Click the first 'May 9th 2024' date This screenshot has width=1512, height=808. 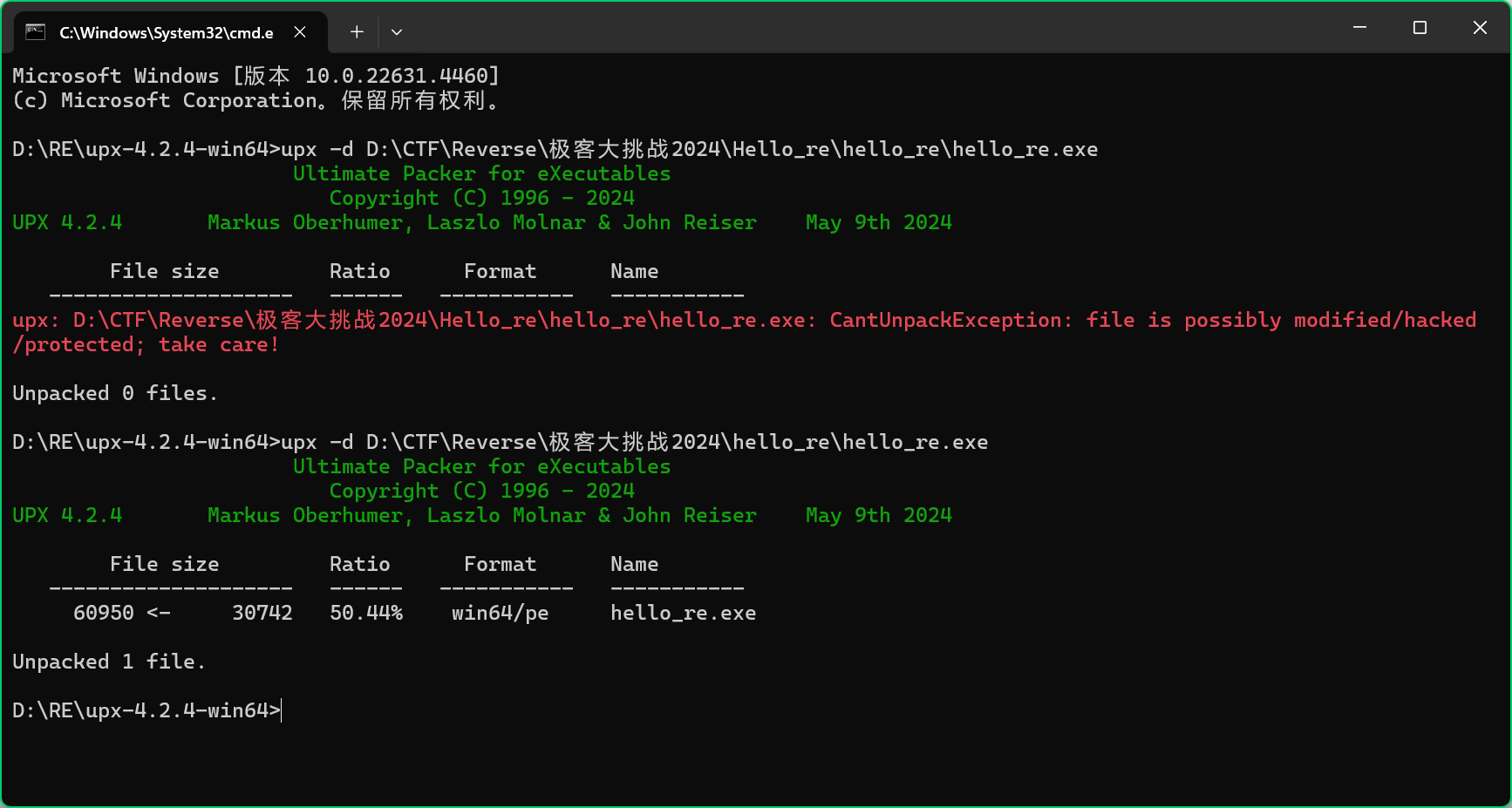[878, 222]
